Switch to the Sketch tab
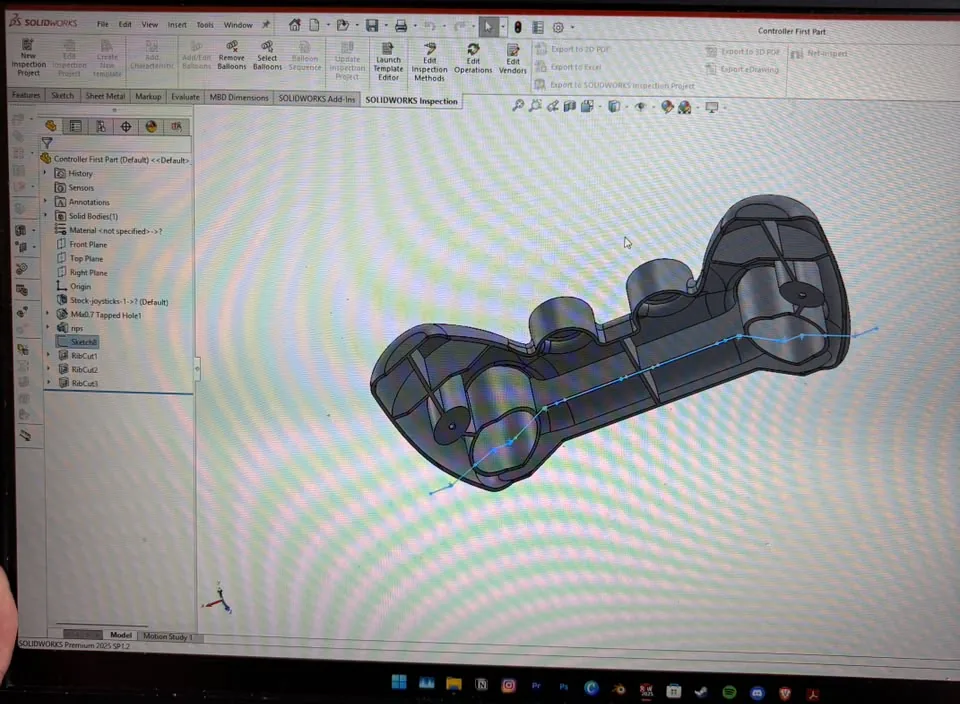960x704 pixels. point(62,95)
